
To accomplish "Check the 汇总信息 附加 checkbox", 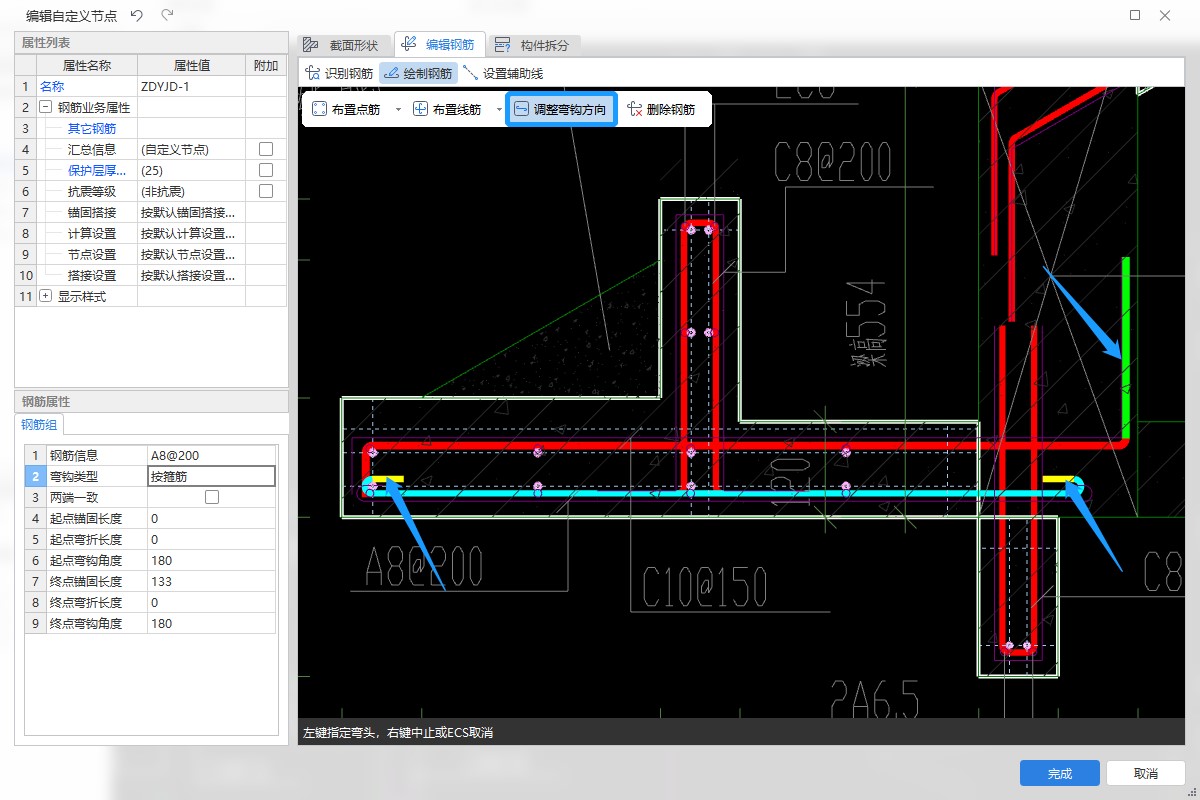I will point(266,149).
